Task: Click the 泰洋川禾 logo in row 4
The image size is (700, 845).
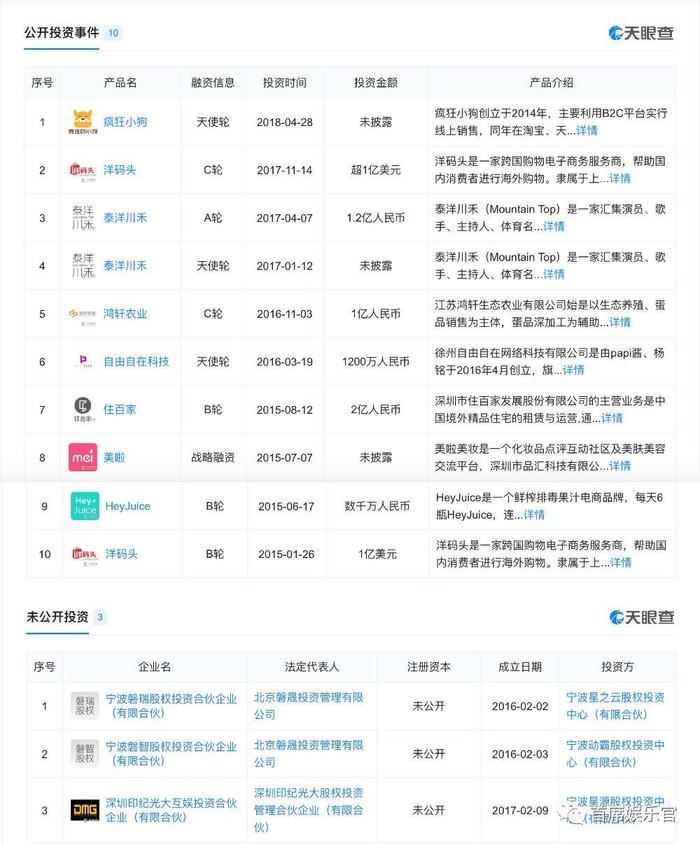Action: click(x=82, y=266)
